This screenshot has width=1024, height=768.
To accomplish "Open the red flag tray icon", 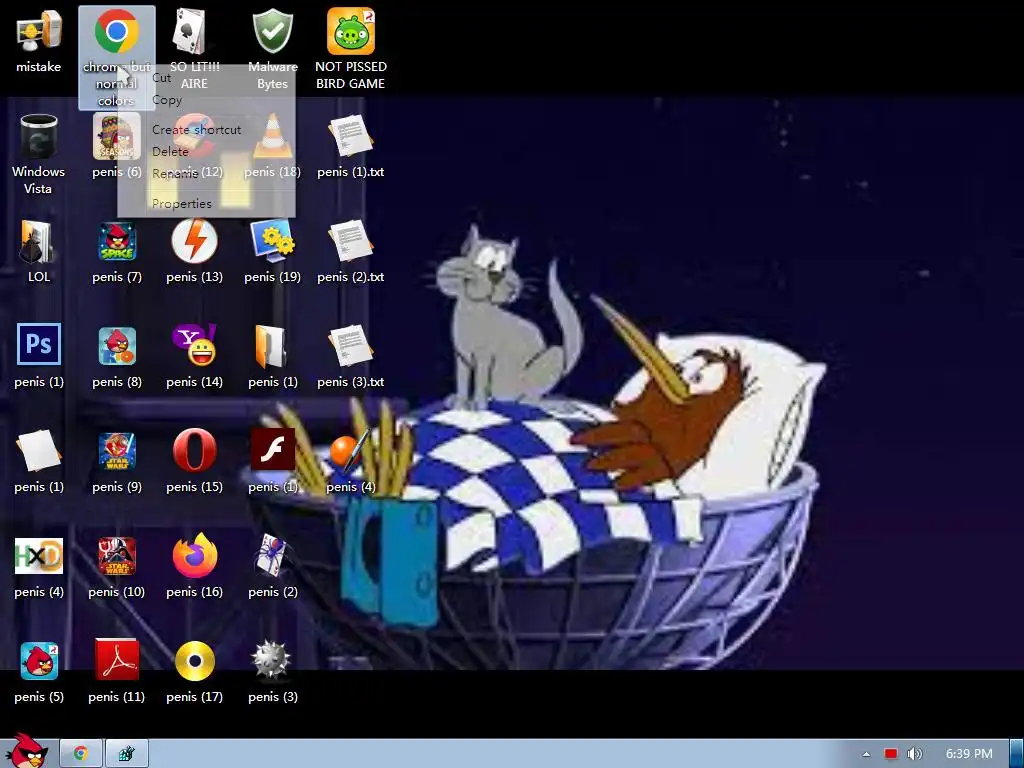I will (x=891, y=754).
